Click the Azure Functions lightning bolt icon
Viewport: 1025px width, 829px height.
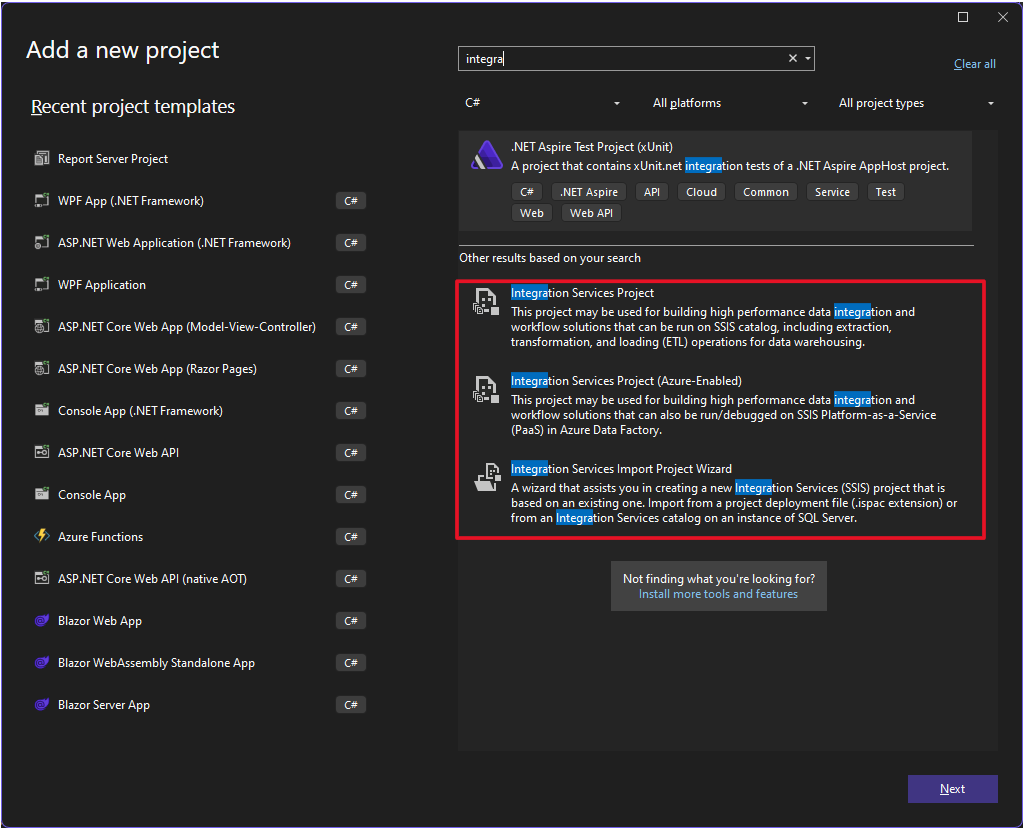click(x=42, y=537)
